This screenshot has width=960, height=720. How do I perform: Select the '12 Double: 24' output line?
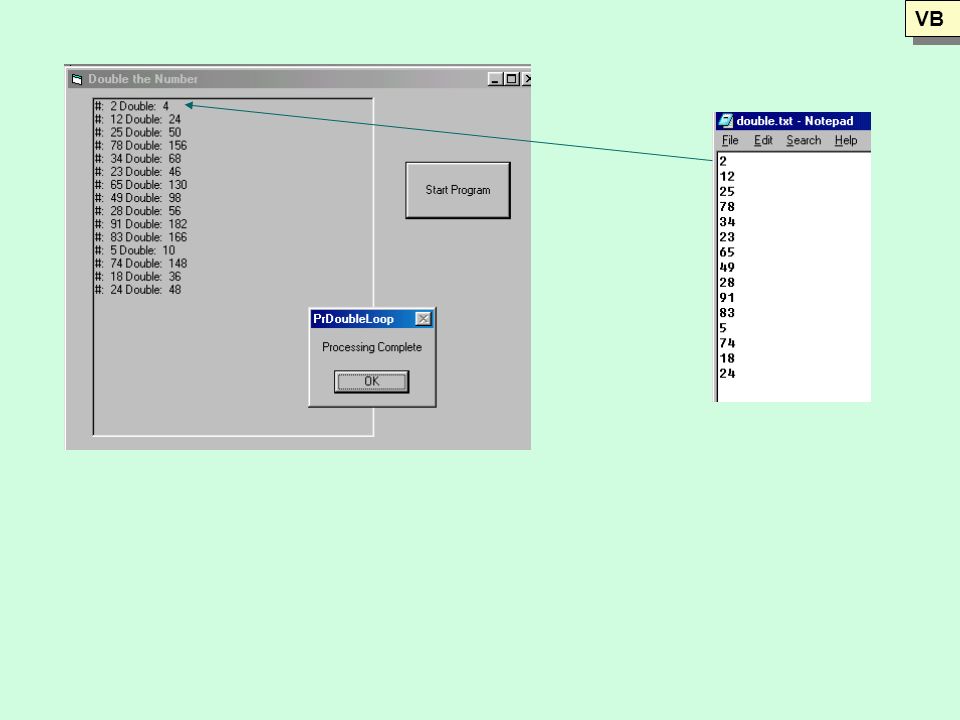coord(138,119)
